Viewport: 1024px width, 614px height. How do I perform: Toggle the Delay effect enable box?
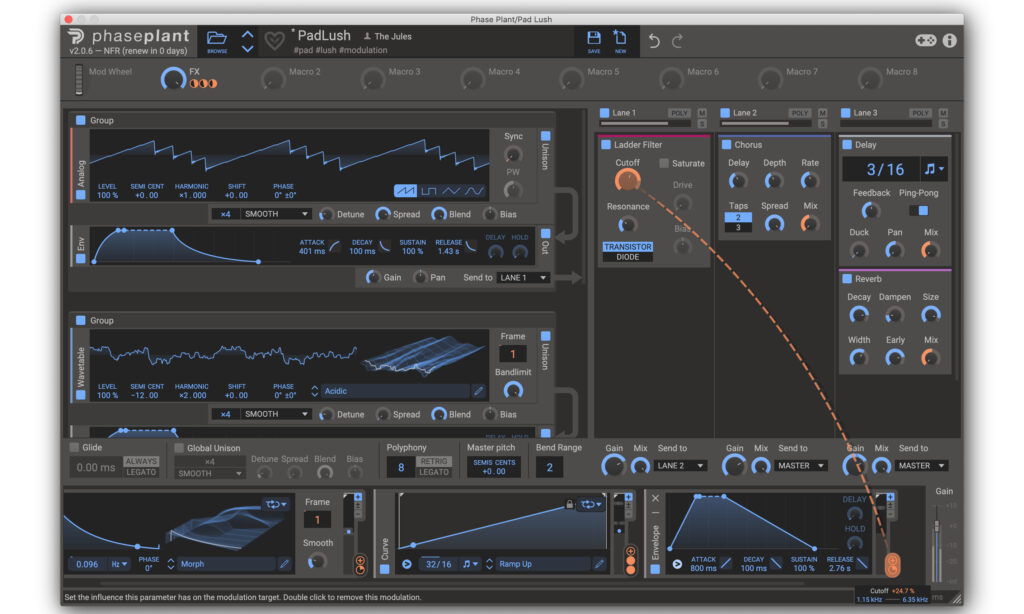tap(847, 144)
